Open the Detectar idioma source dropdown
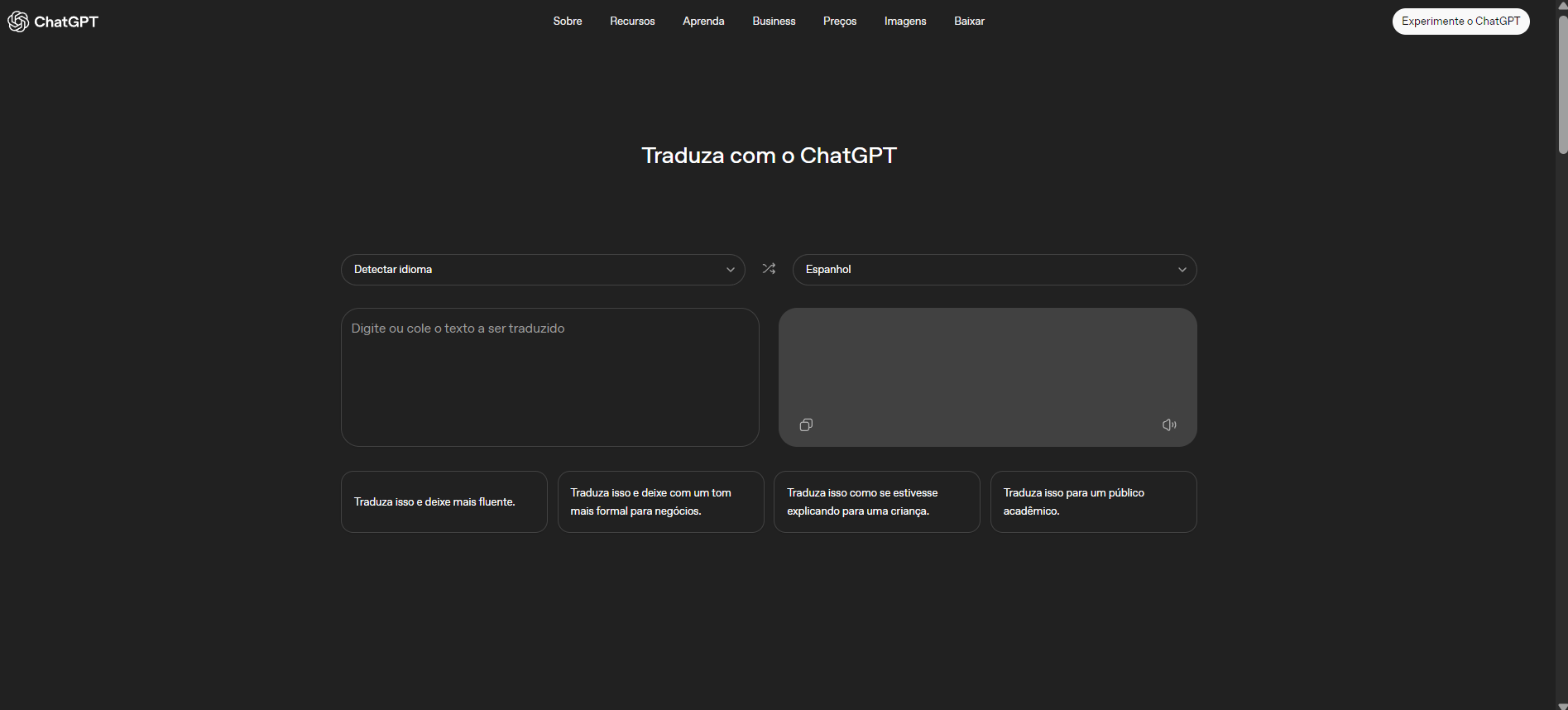Screen dimensions: 1568x710 pyautogui.click(x=543, y=270)
